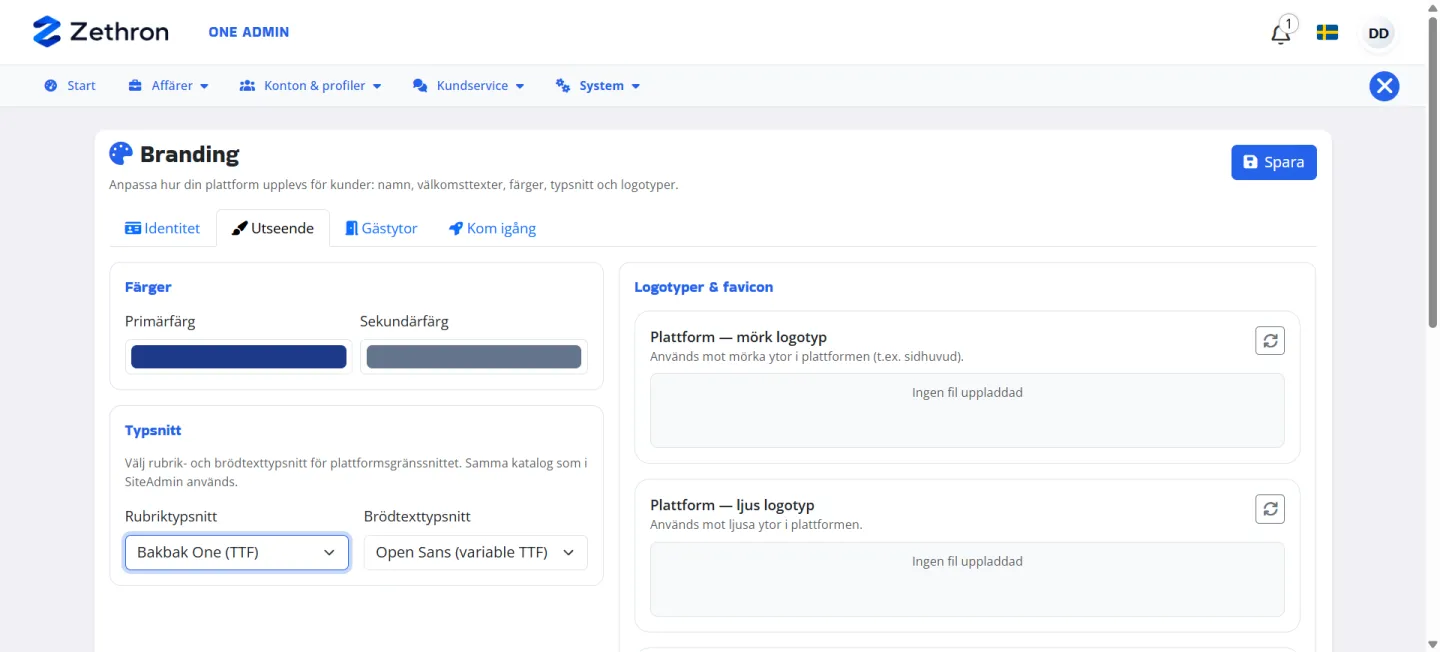
Task: Expand Konton & profiler menu
Action: click(311, 86)
